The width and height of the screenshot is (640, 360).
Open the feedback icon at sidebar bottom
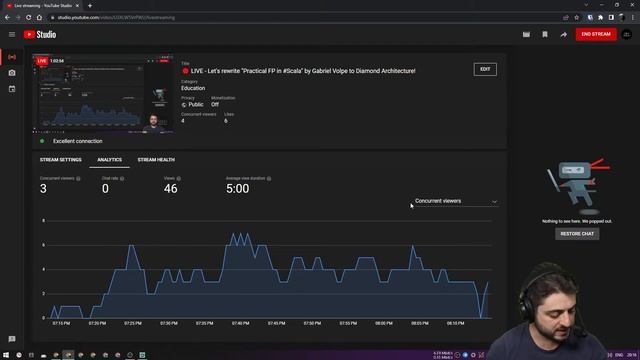click(12, 339)
